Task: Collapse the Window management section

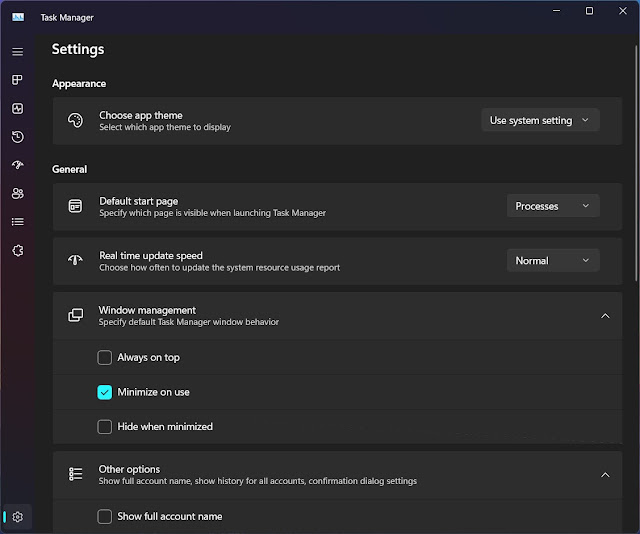Action: (605, 315)
